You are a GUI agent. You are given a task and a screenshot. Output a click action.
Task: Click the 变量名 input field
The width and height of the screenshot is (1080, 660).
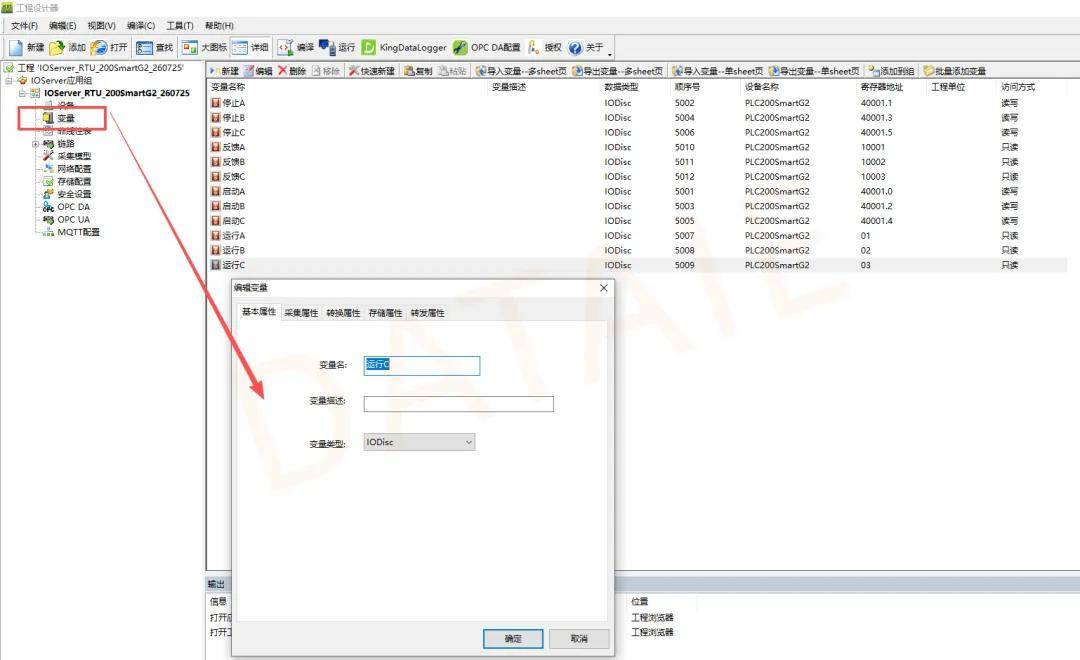pyautogui.click(x=422, y=365)
